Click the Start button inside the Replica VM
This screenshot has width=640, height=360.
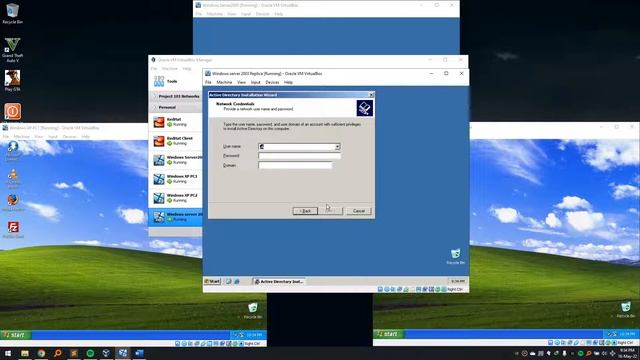(212, 282)
